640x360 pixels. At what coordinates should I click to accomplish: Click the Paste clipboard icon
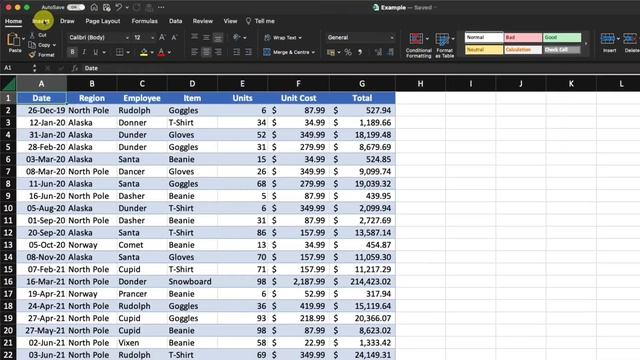pyautogui.click(x=13, y=40)
